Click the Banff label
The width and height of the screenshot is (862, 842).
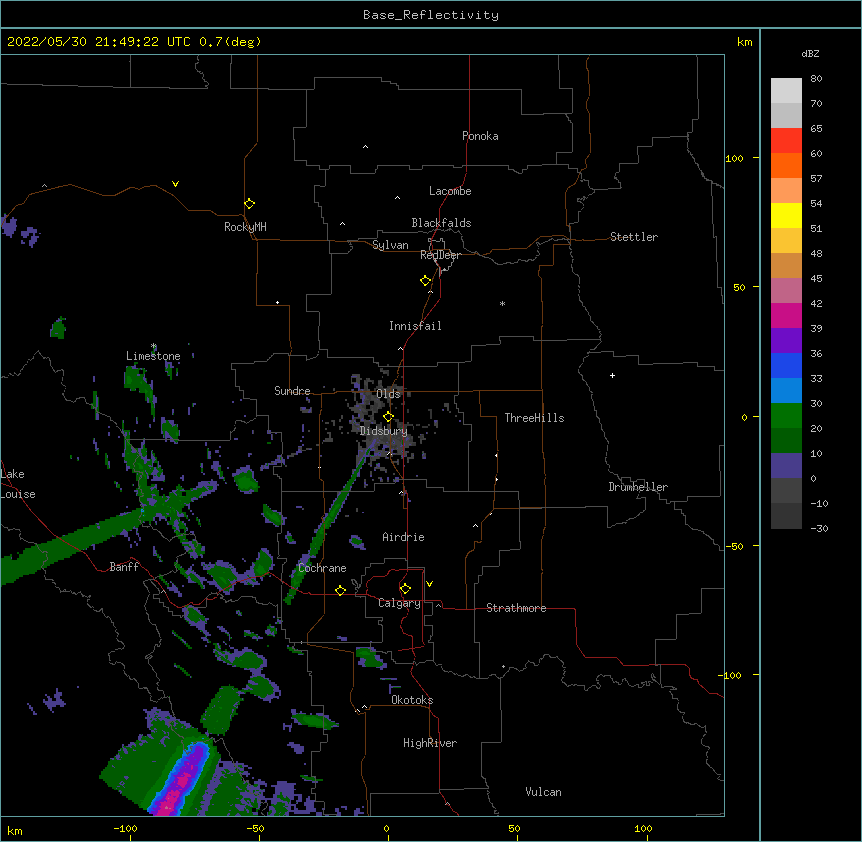(x=124, y=567)
